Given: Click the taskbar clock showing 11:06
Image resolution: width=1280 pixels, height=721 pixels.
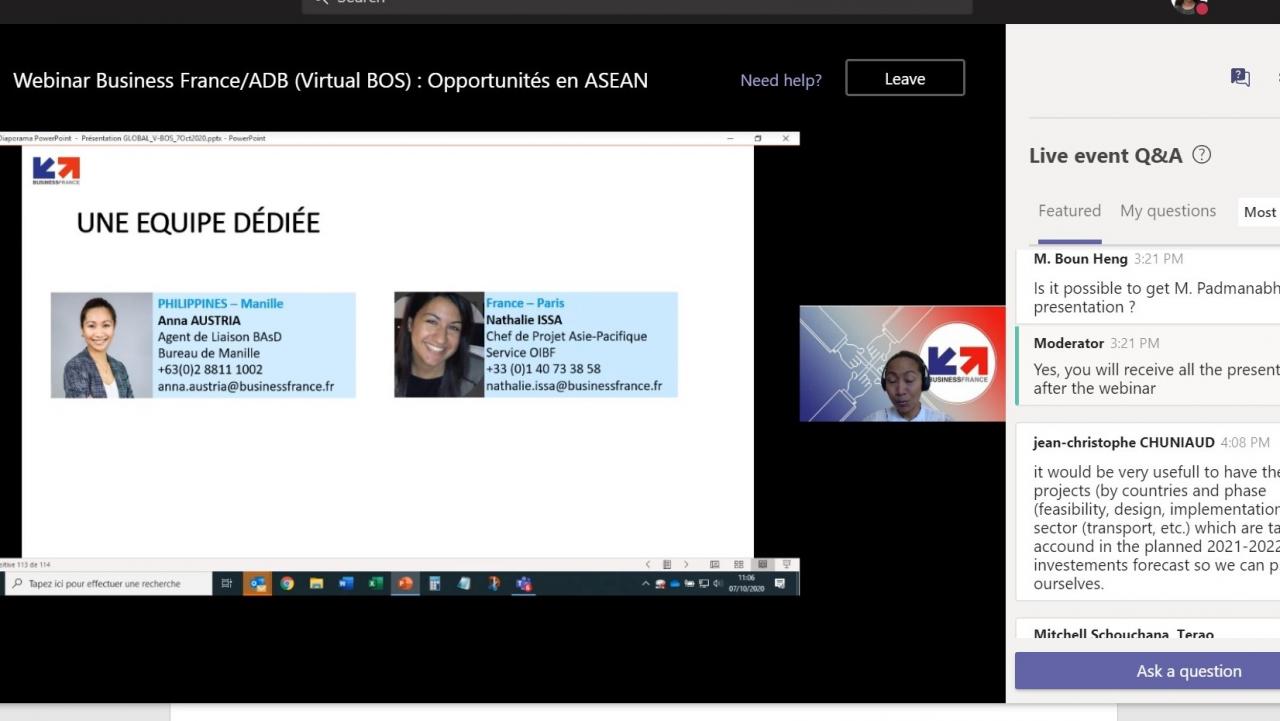Looking at the screenshot, I should coord(747,583).
